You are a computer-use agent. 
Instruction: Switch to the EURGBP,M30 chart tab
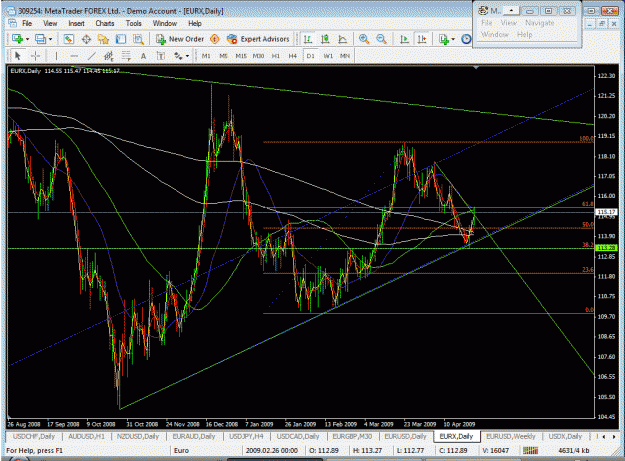(x=352, y=436)
